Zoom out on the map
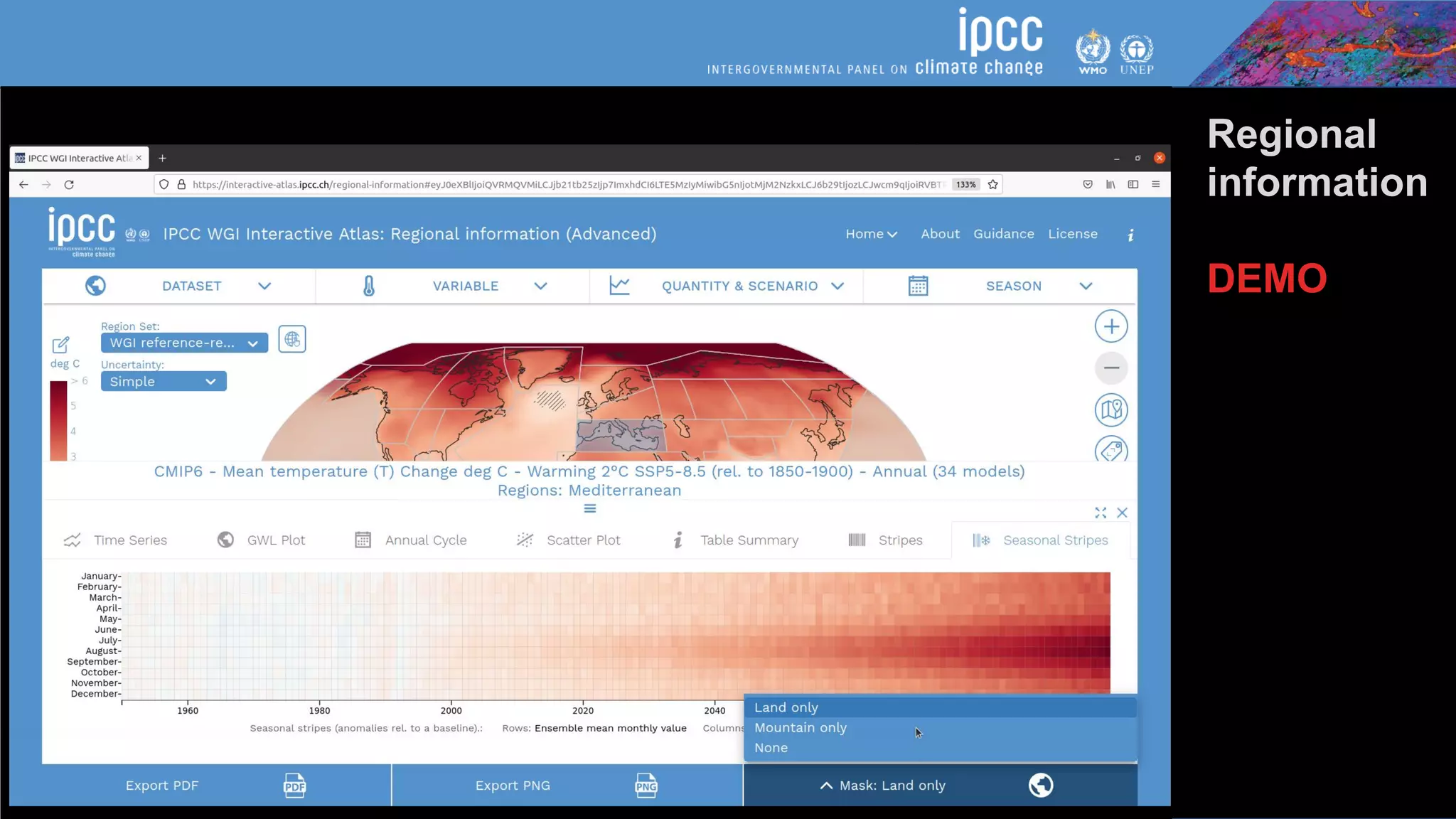1456x819 pixels. (1111, 368)
